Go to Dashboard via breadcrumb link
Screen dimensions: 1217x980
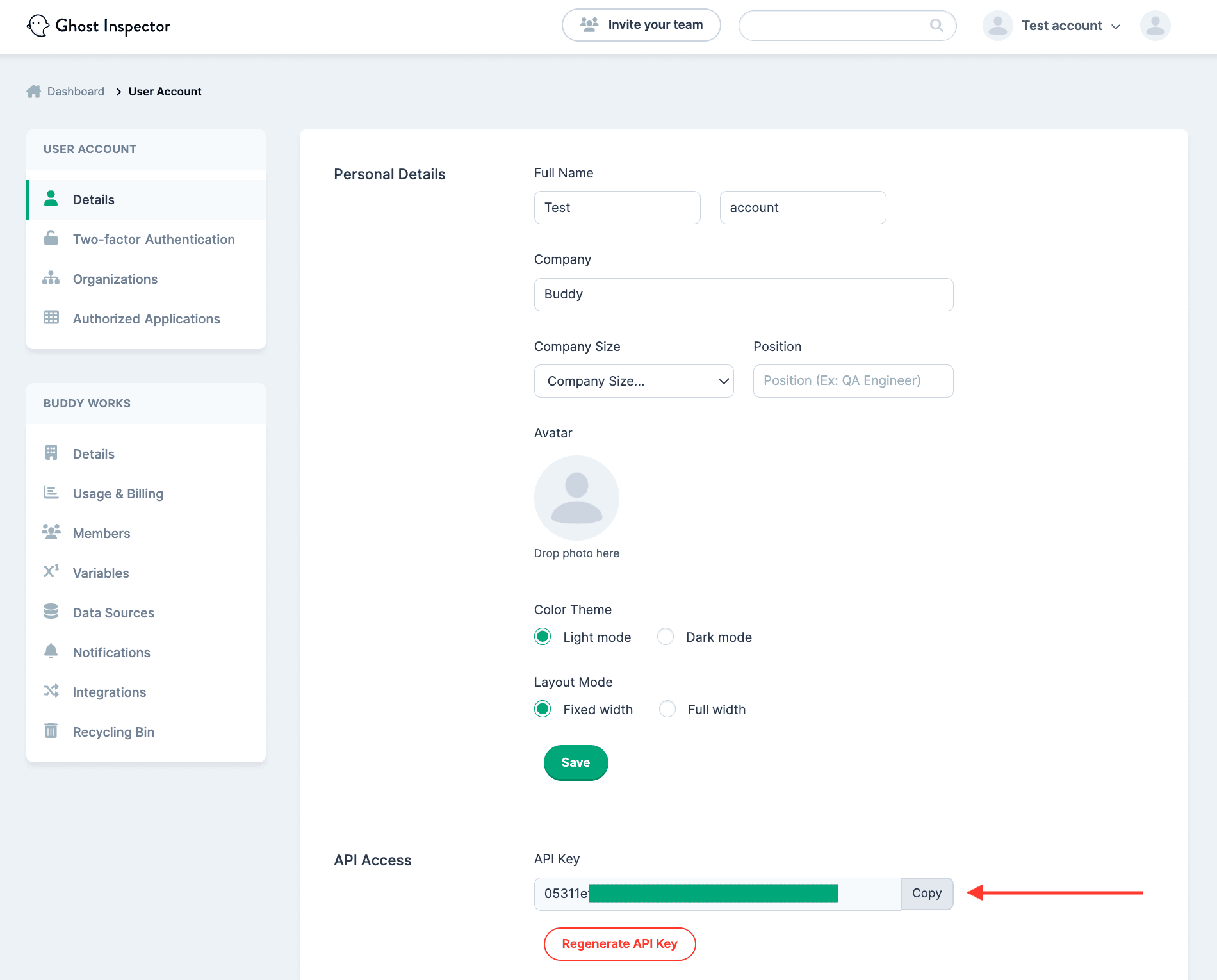(76, 92)
